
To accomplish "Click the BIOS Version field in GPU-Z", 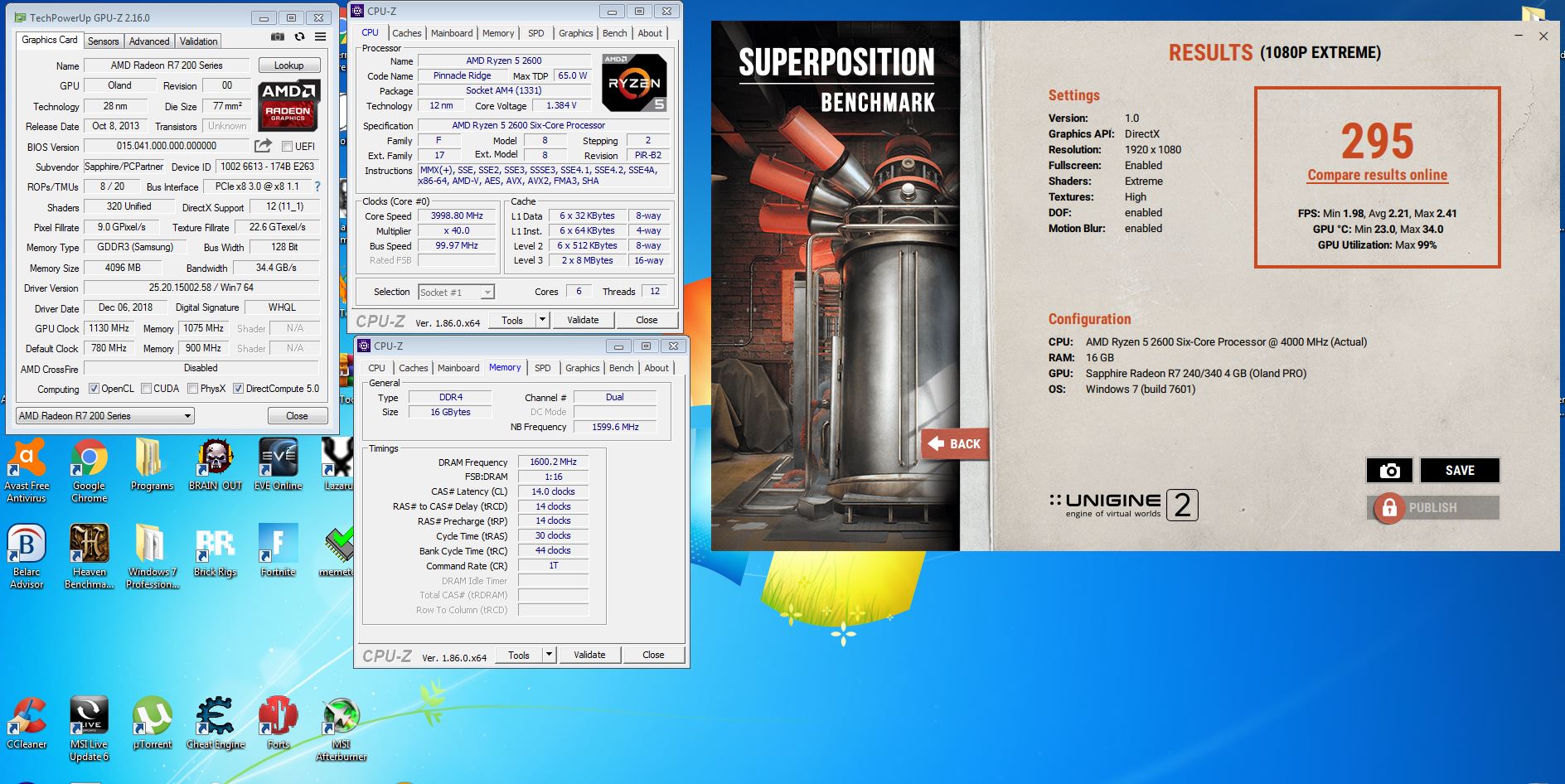I will 166,147.
